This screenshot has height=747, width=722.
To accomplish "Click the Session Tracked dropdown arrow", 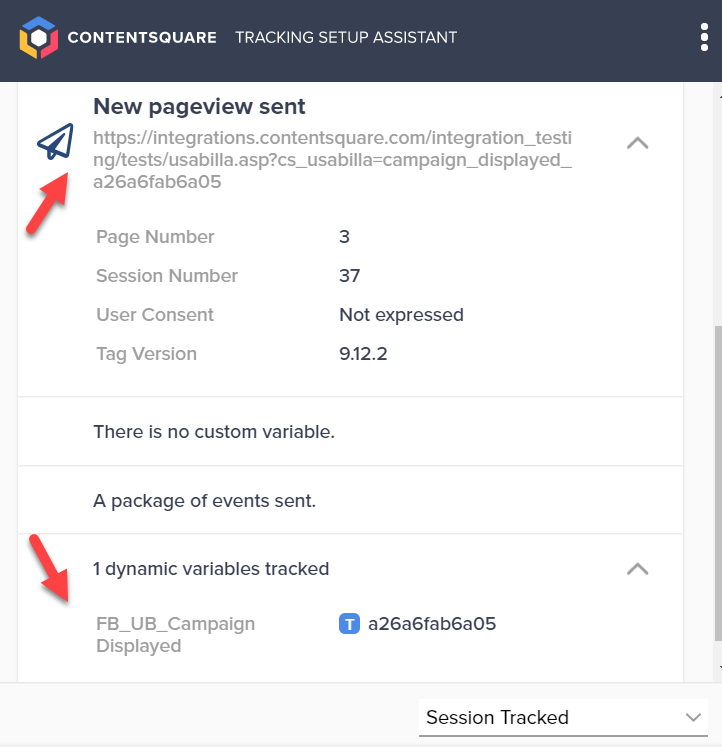I will [x=693, y=717].
